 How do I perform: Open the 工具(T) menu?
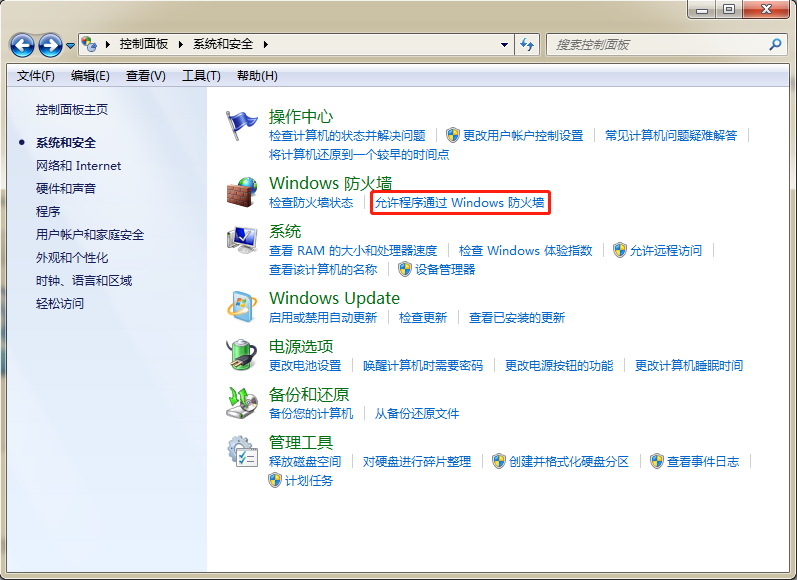(x=201, y=76)
